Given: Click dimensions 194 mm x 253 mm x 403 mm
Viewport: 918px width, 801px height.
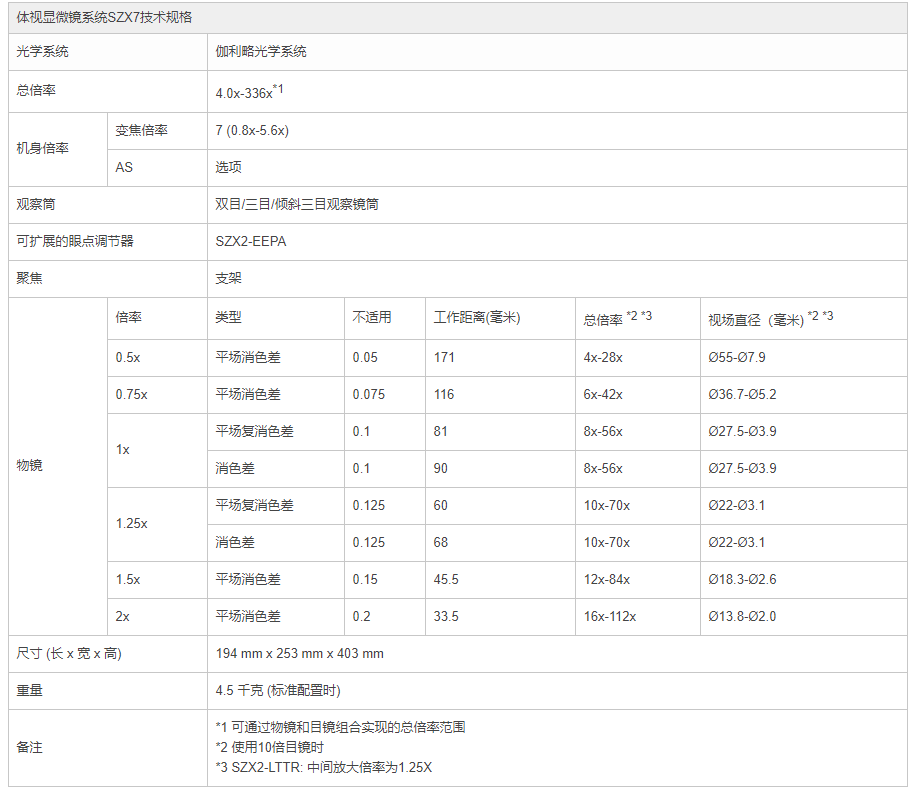Looking at the screenshot, I should point(299,653).
